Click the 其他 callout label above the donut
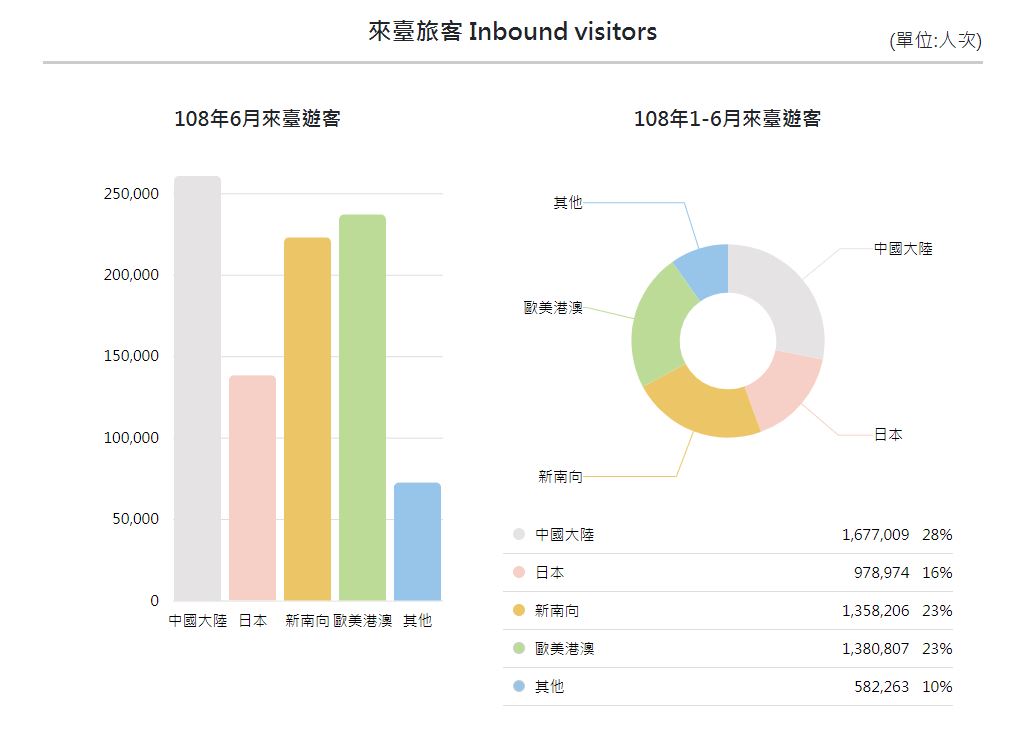The height and width of the screenshot is (732, 1023). point(568,203)
